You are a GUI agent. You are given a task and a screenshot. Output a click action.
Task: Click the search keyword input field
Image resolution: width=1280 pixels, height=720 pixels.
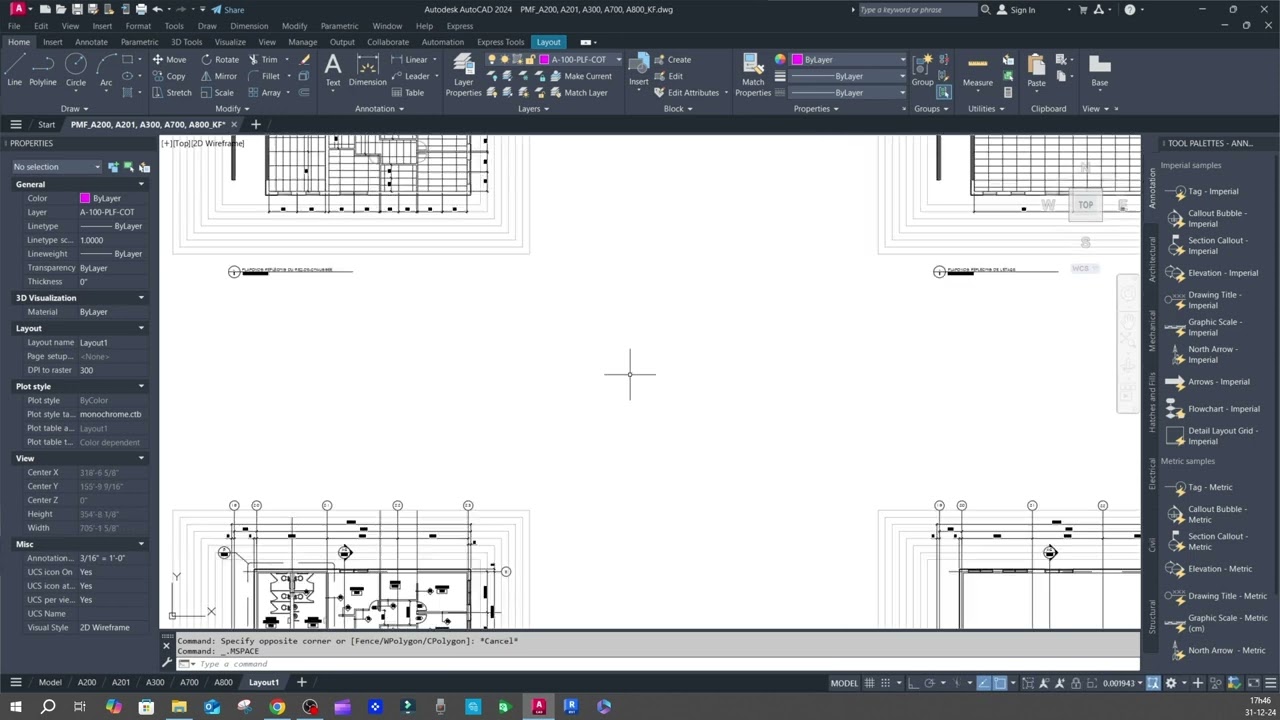[917, 10]
